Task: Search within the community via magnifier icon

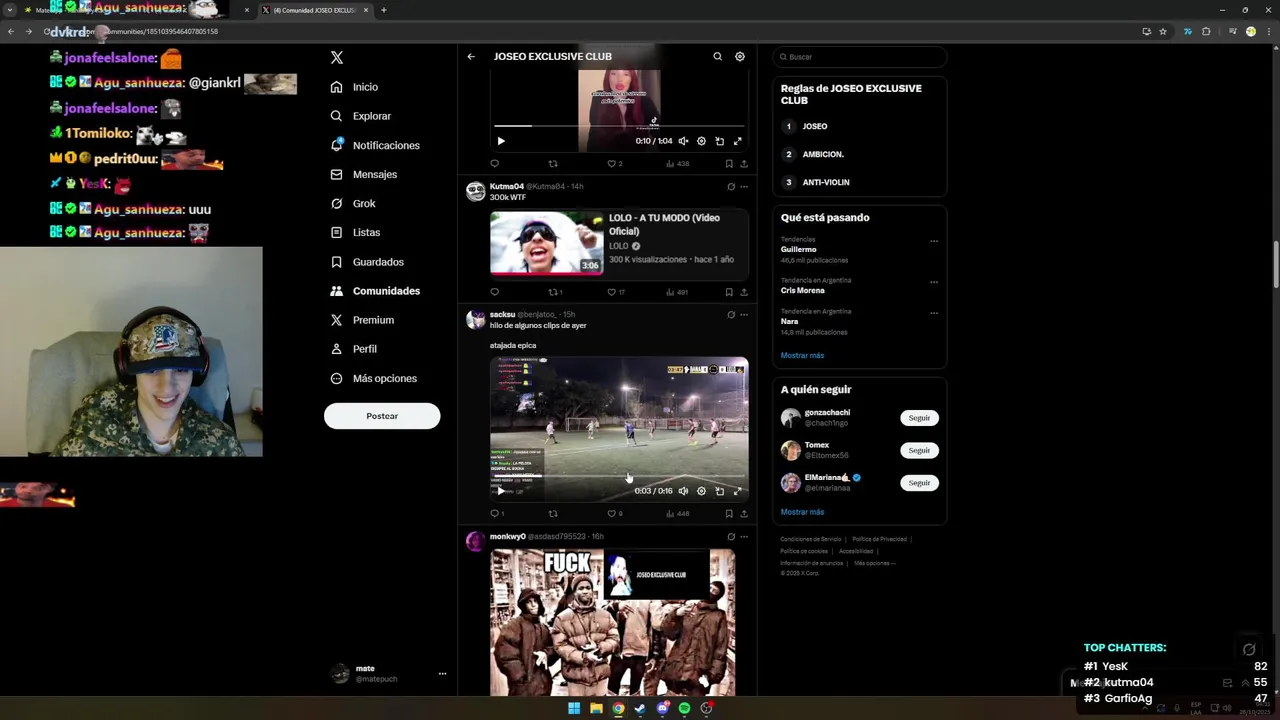Action: coord(717,57)
